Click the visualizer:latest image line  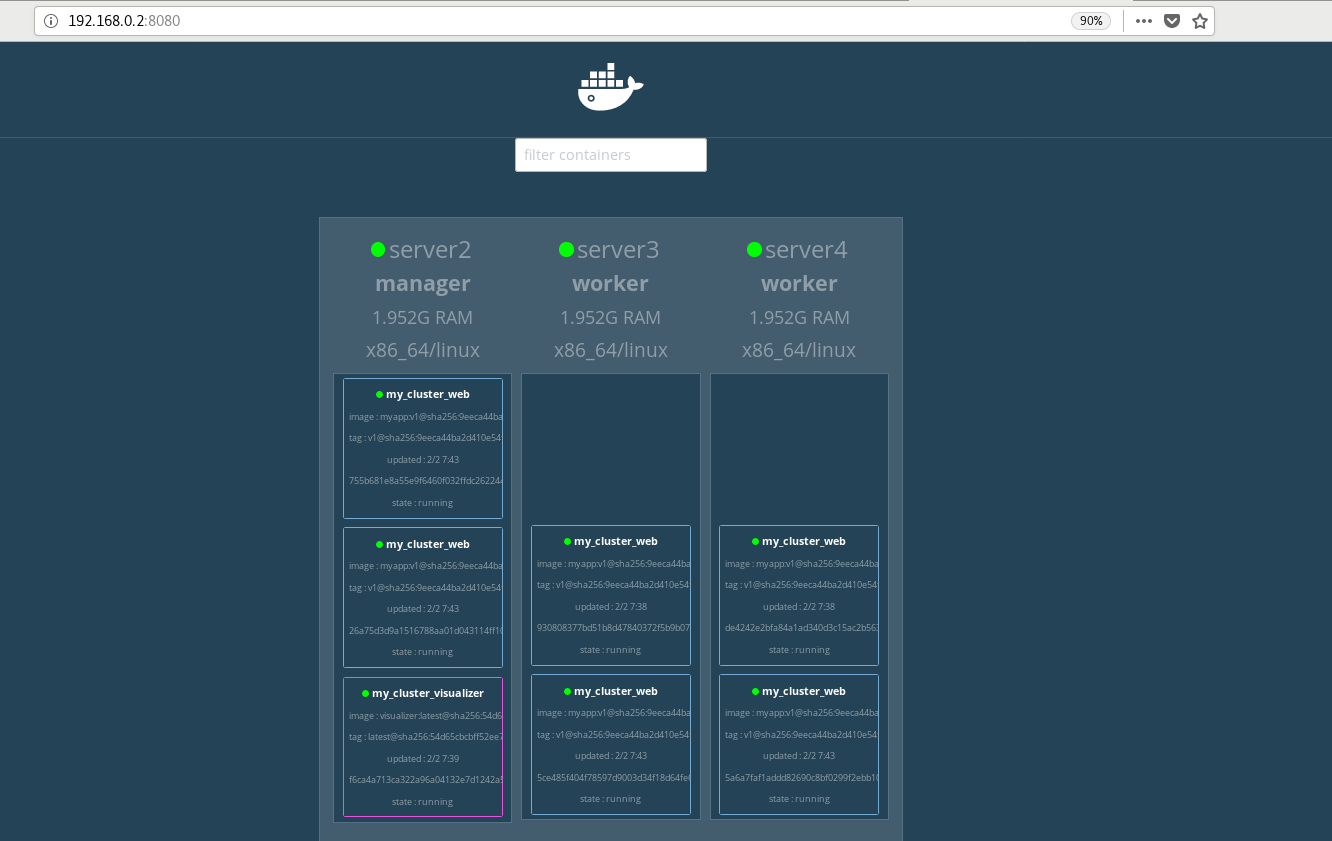[x=426, y=716]
